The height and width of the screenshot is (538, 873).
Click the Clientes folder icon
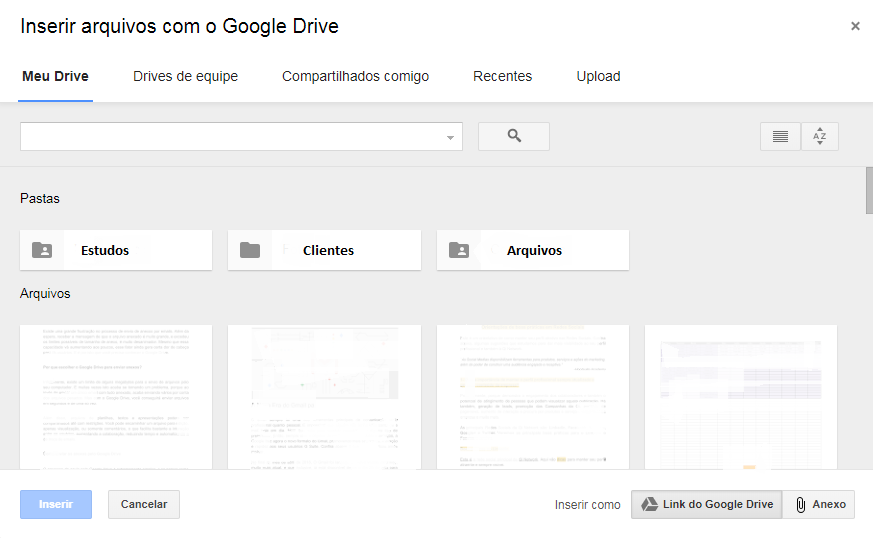[250, 250]
